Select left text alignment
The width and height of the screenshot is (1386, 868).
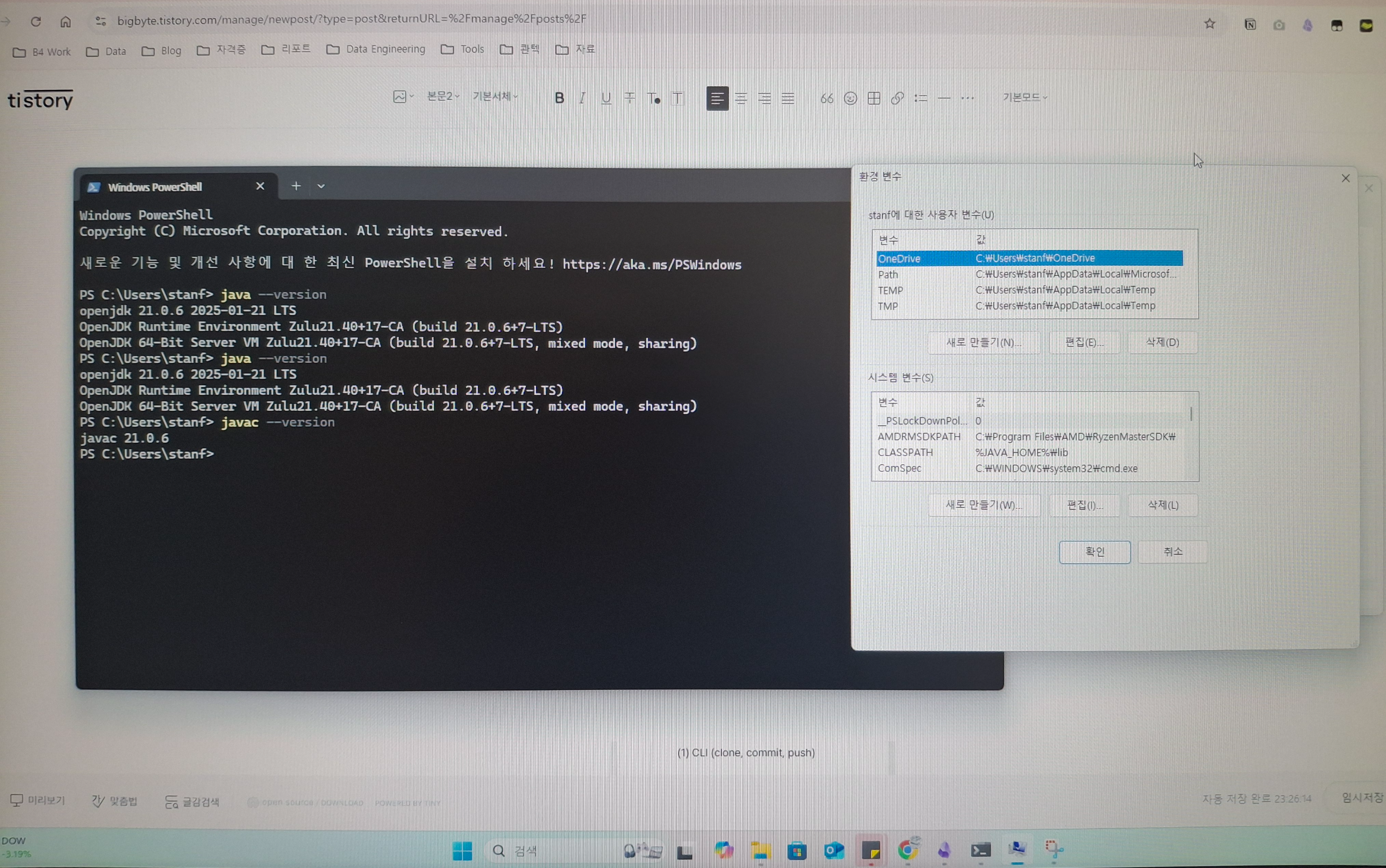pos(717,98)
